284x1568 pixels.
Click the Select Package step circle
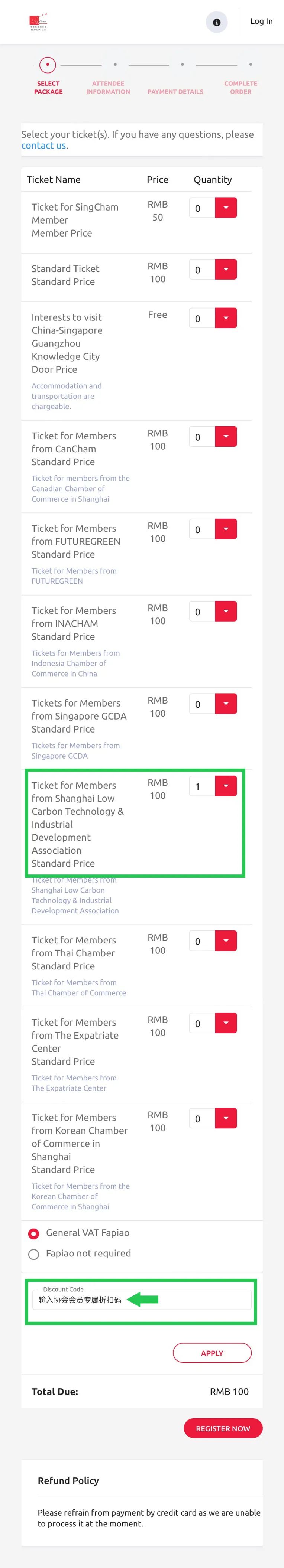tap(48, 65)
